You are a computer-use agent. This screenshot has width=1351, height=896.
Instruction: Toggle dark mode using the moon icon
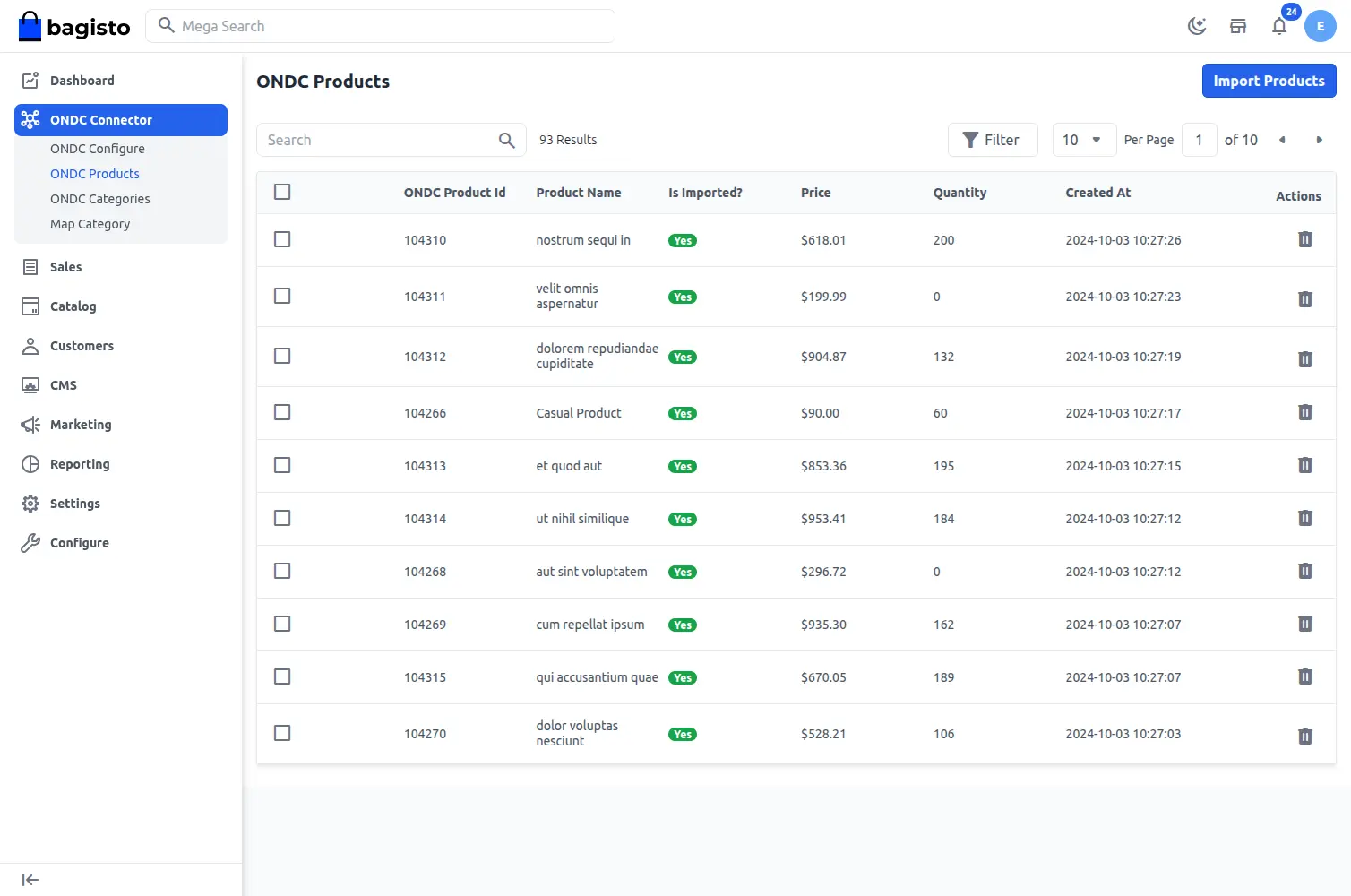pos(1197,26)
